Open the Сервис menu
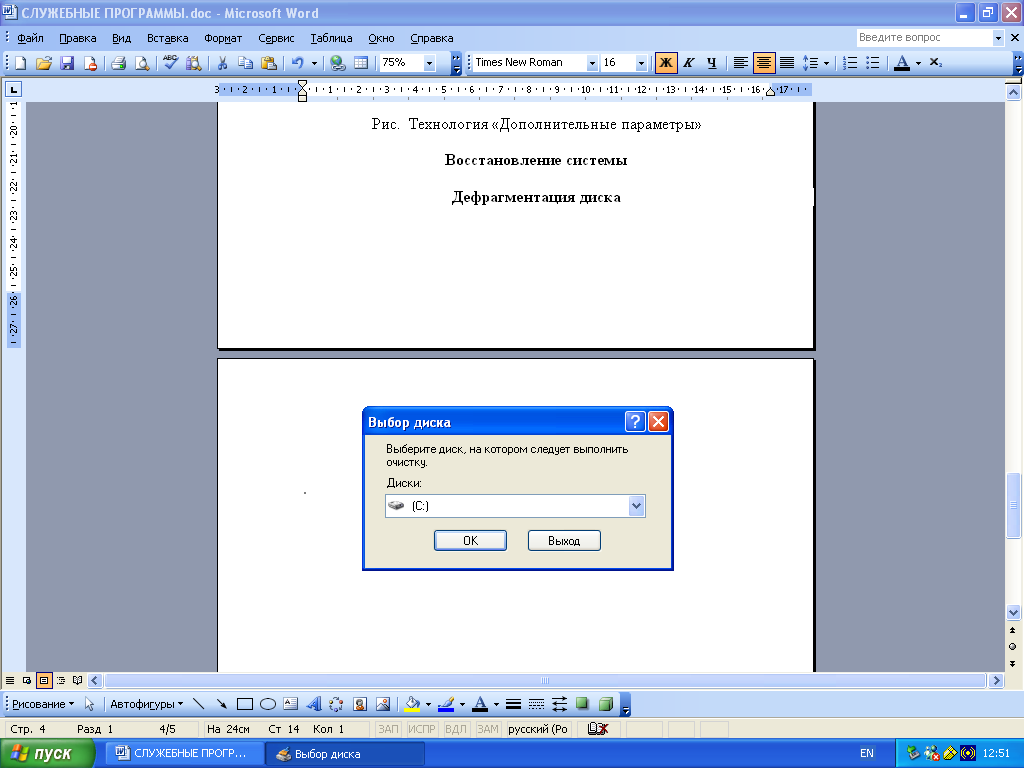The image size is (1024, 768). point(276,38)
